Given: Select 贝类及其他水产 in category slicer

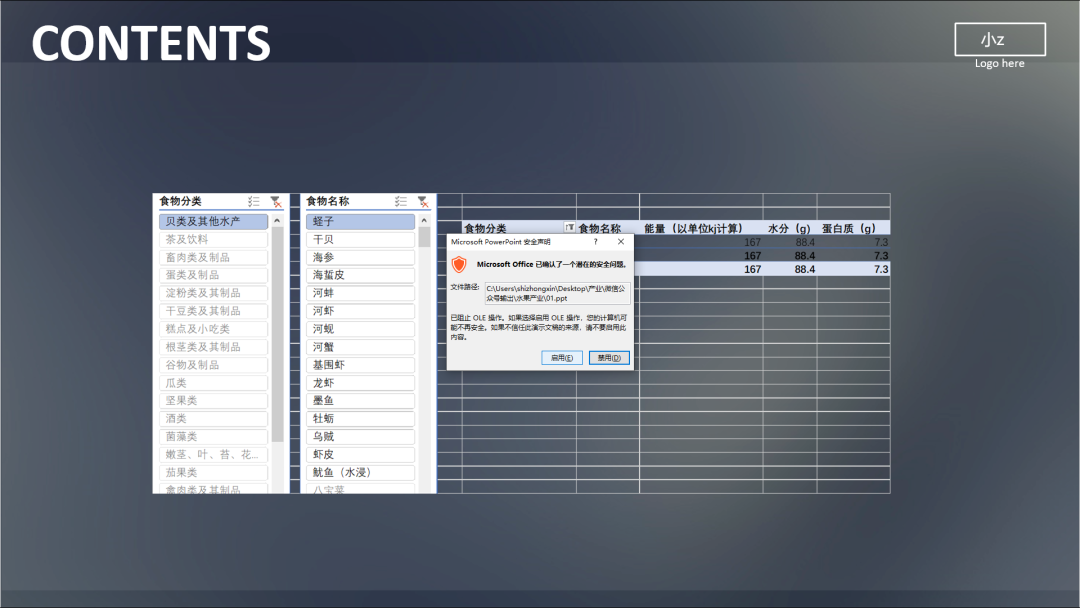Looking at the screenshot, I should (x=213, y=221).
